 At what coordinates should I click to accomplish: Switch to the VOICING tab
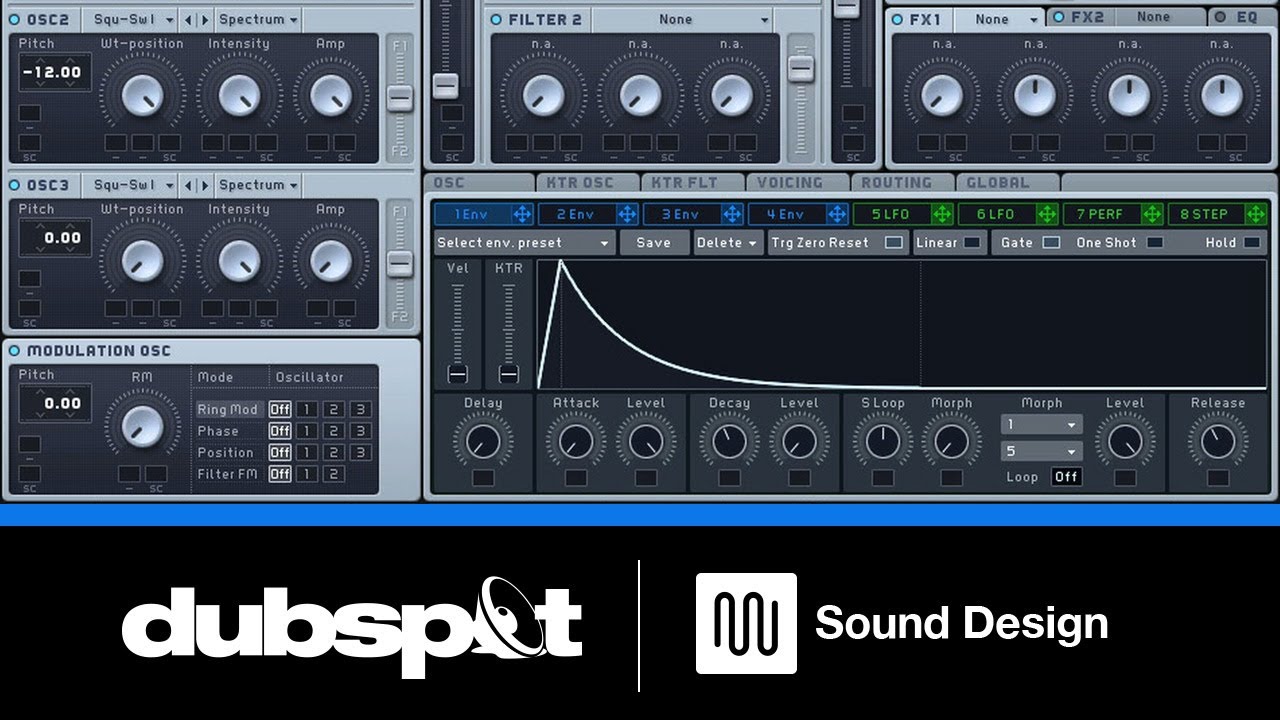tap(797, 183)
